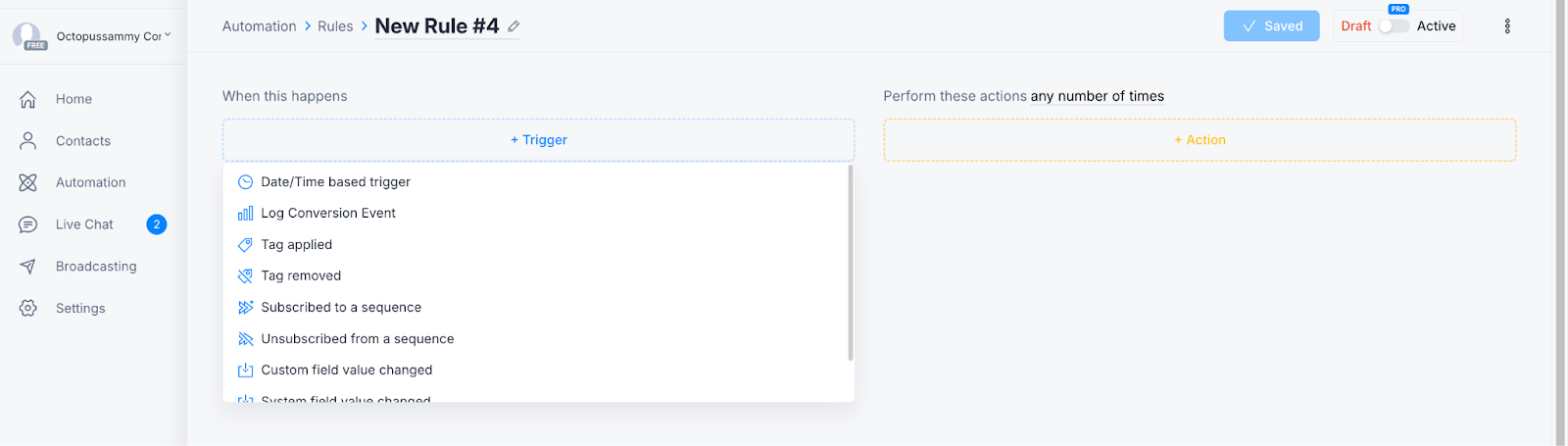Click the pencil icon to rename rule

tap(514, 26)
